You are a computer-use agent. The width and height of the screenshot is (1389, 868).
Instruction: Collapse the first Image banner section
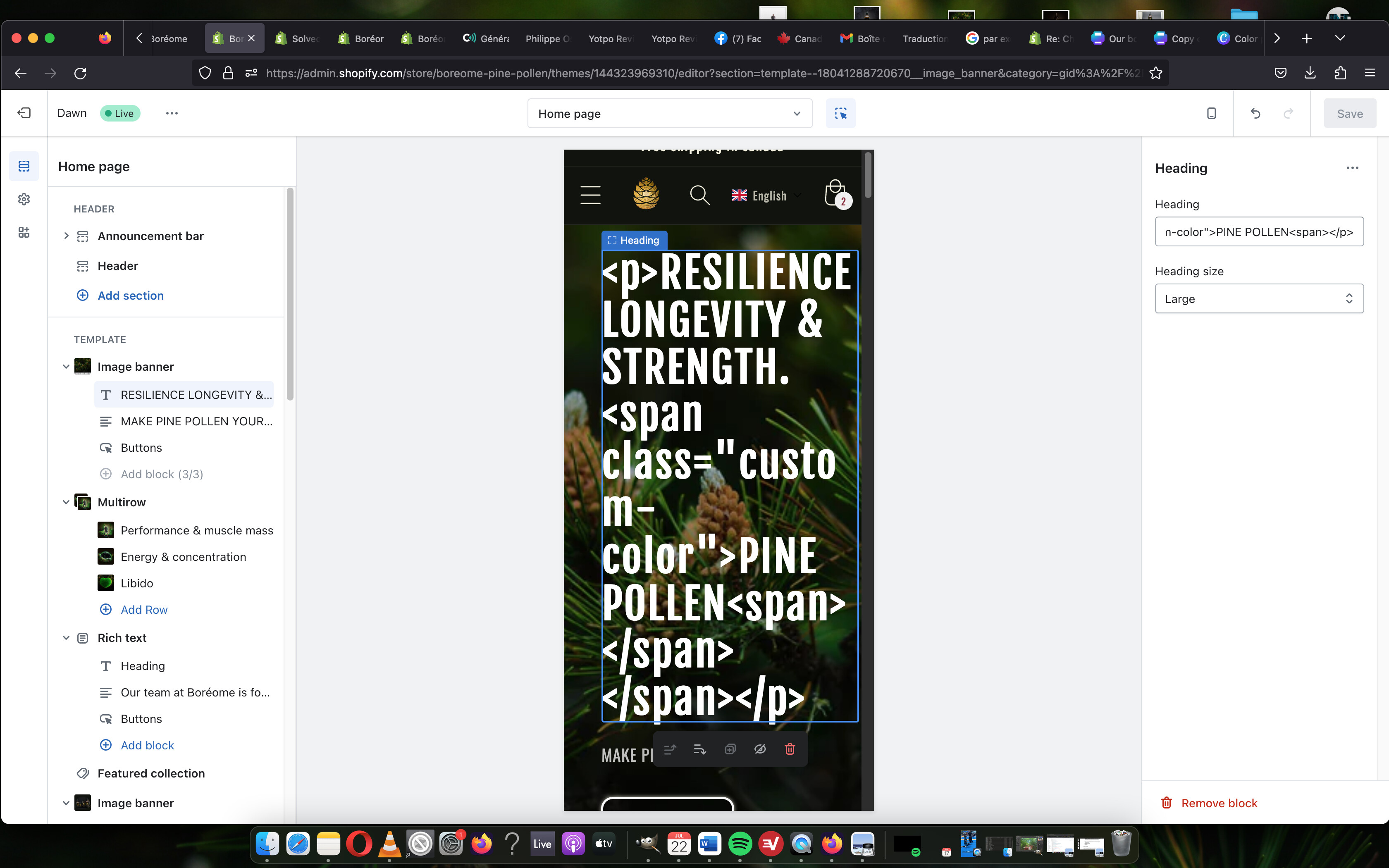click(66, 367)
